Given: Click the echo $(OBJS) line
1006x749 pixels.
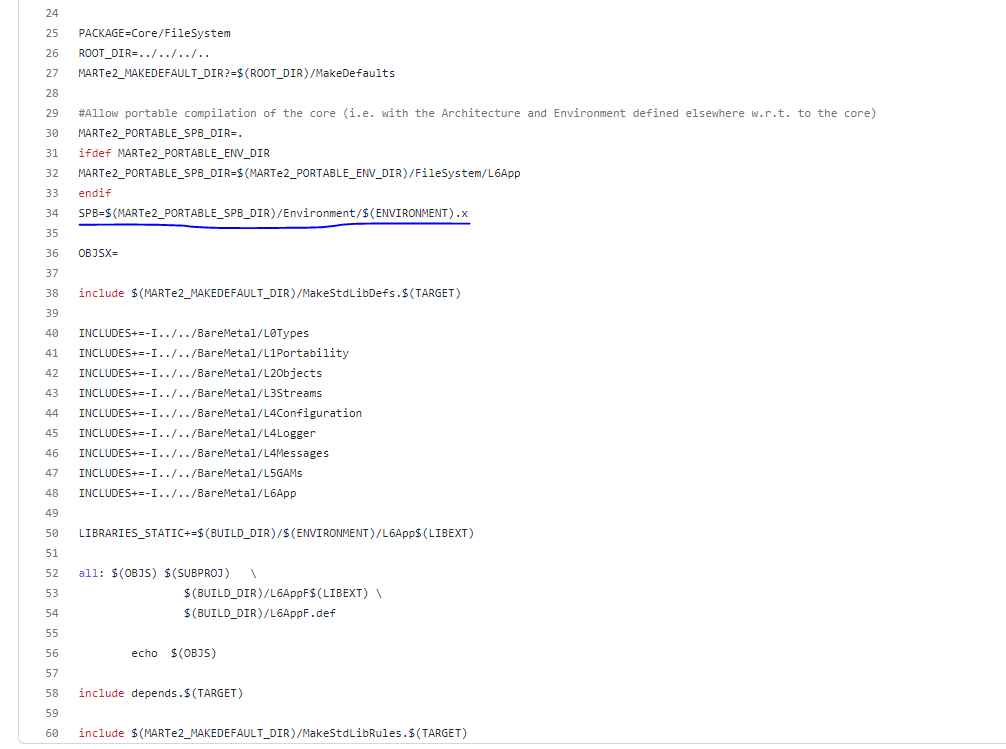Looking at the screenshot, I should [x=174, y=653].
